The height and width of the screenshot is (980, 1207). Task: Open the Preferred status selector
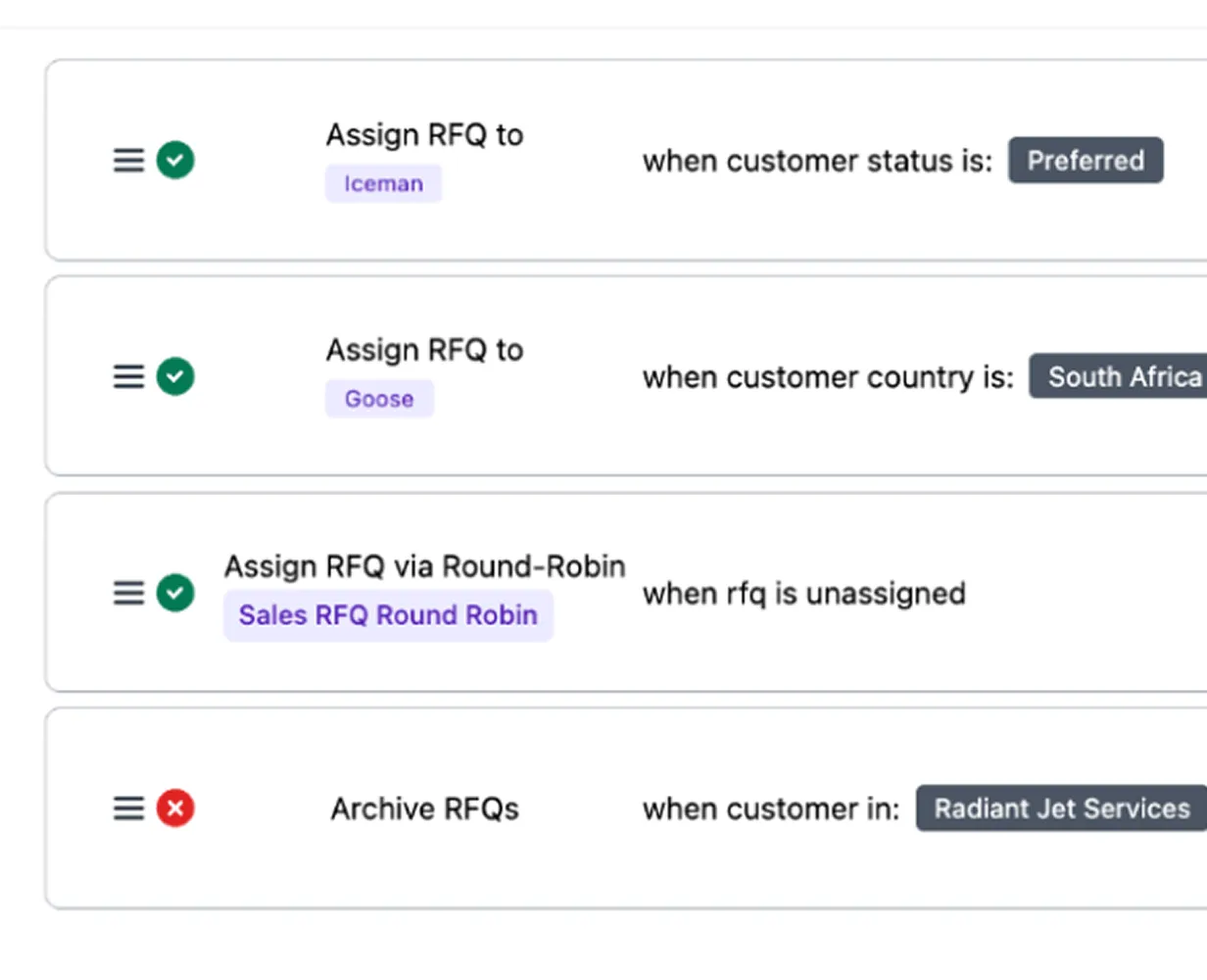click(1086, 160)
